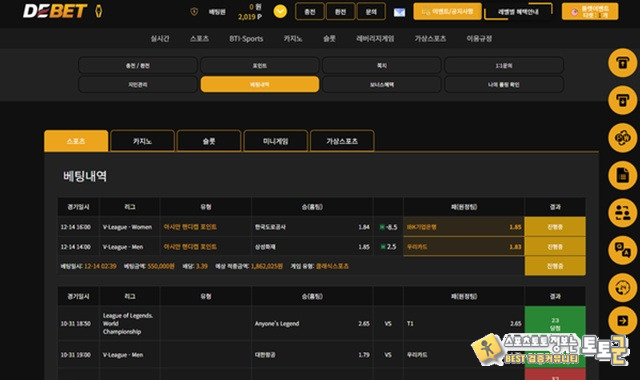Image resolution: width=640 pixels, height=380 pixels.
Task: Click the DEBET logo
Action: click(x=55, y=11)
